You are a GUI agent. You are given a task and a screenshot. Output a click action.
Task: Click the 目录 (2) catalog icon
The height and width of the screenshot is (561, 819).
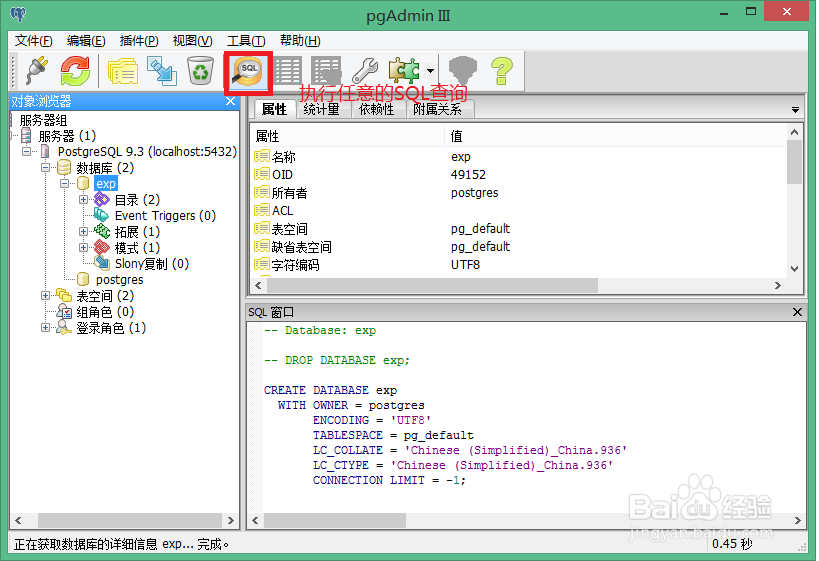(x=102, y=199)
